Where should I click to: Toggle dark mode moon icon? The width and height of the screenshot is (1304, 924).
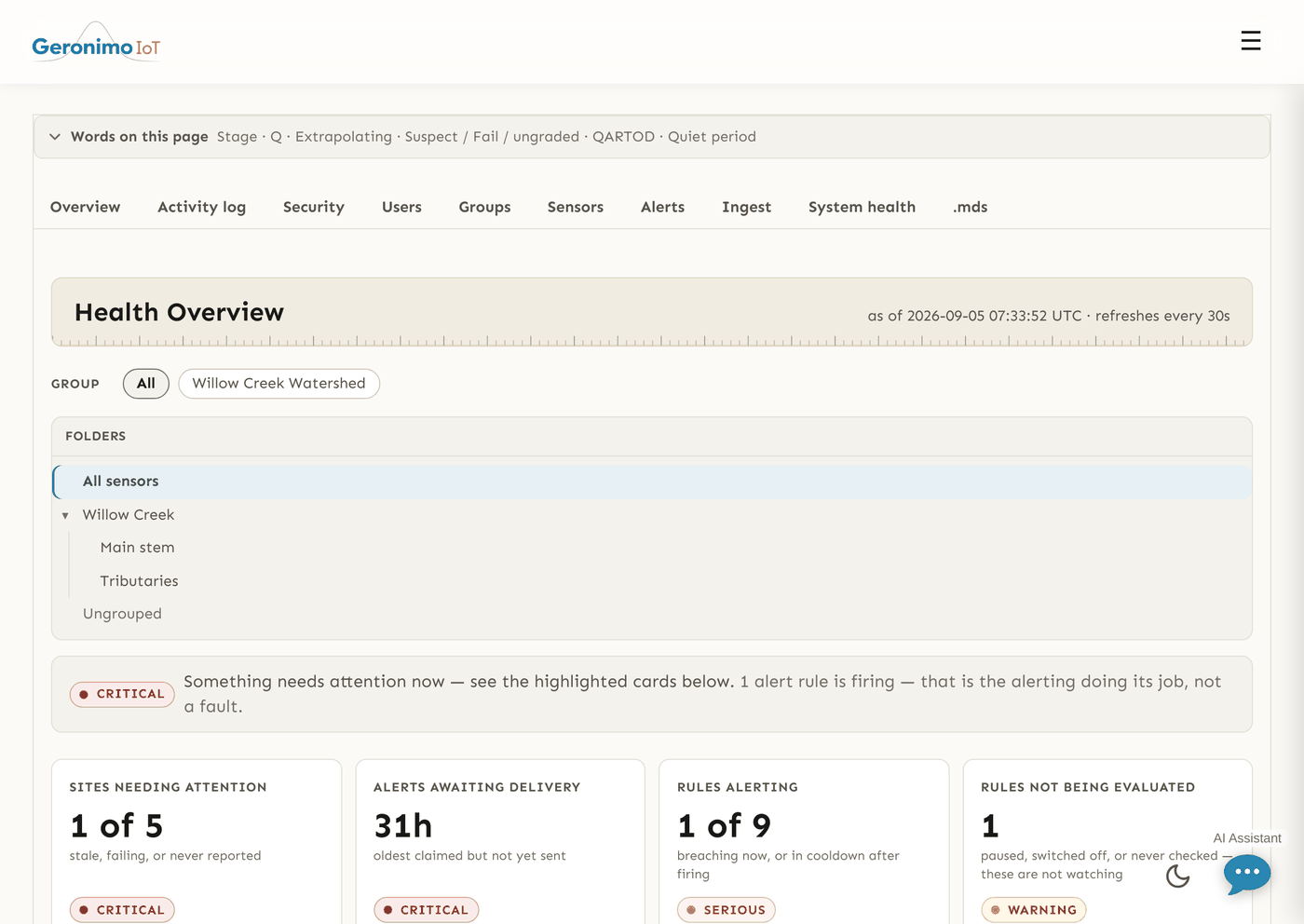(x=1178, y=876)
